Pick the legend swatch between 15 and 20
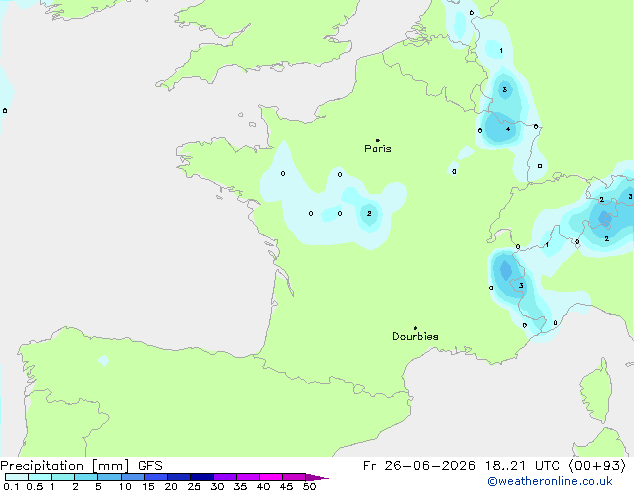 click(x=156, y=477)
